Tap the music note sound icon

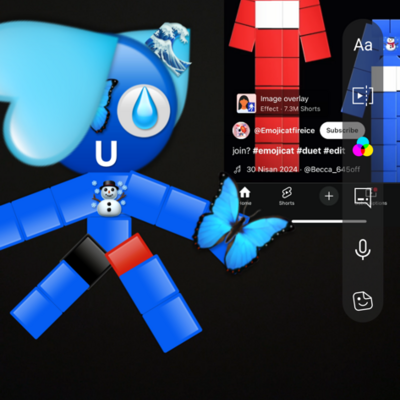tap(237, 169)
